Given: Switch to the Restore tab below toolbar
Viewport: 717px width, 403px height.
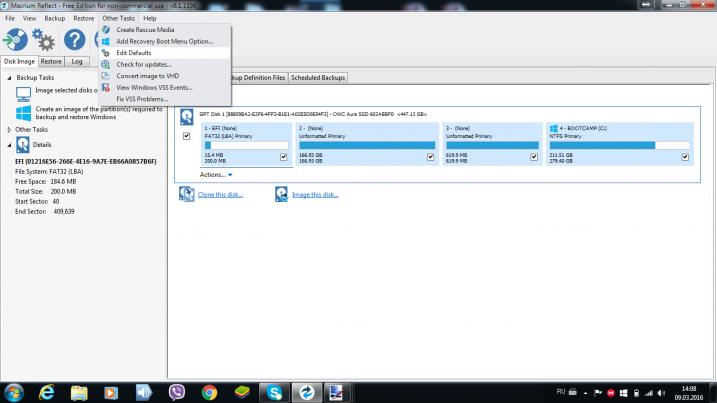Looking at the screenshot, I should pyautogui.click(x=51, y=61).
